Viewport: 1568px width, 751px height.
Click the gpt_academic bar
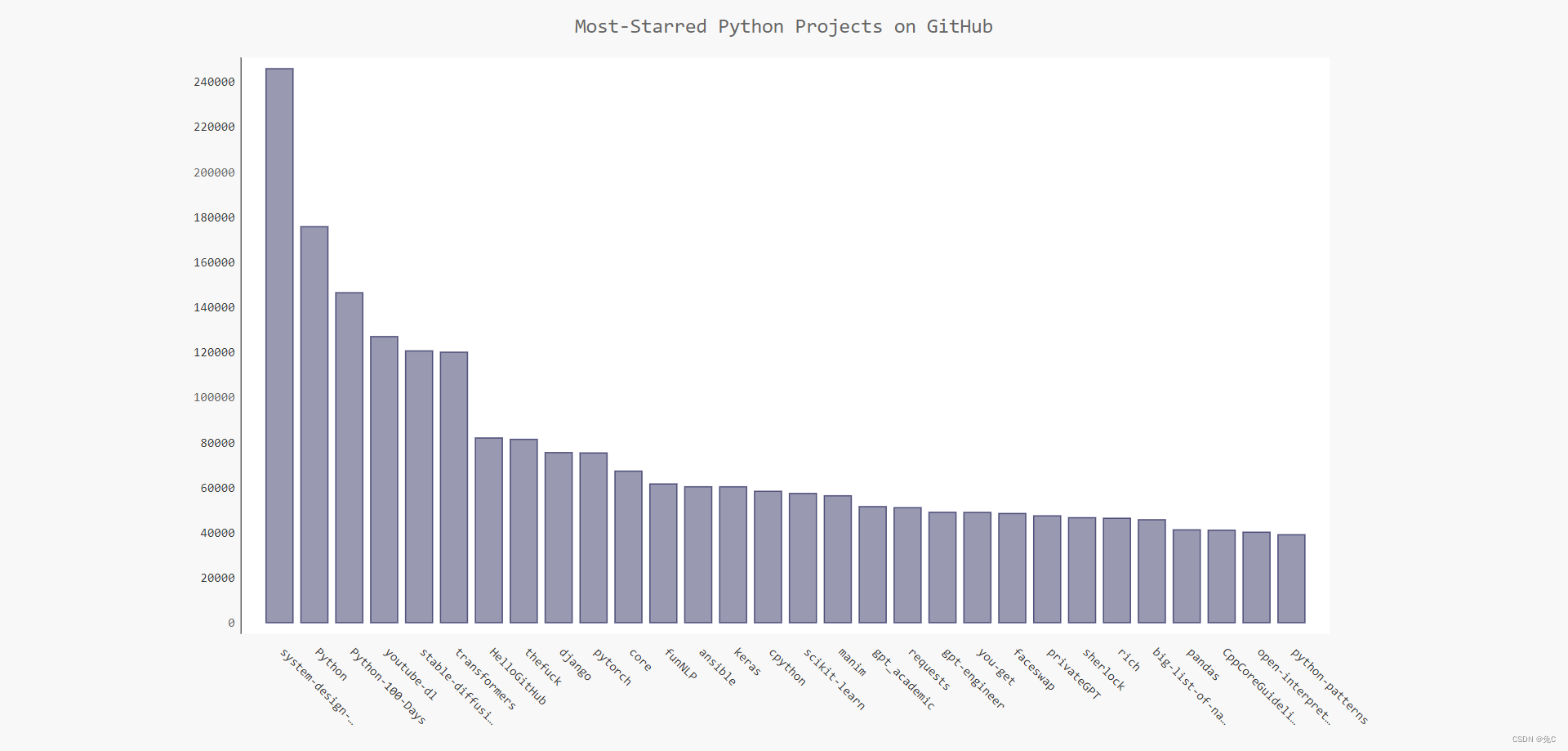pyautogui.click(x=872, y=565)
